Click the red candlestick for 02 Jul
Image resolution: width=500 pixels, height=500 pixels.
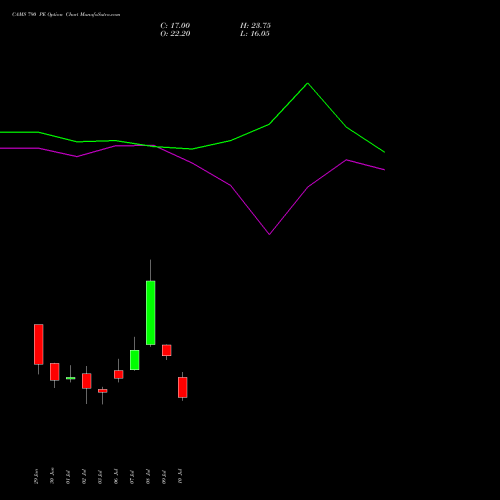[87, 381]
